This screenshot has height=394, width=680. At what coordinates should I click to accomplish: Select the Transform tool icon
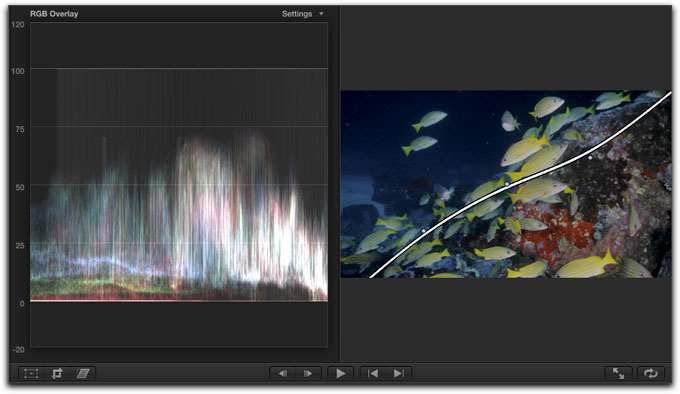point(31,373)
